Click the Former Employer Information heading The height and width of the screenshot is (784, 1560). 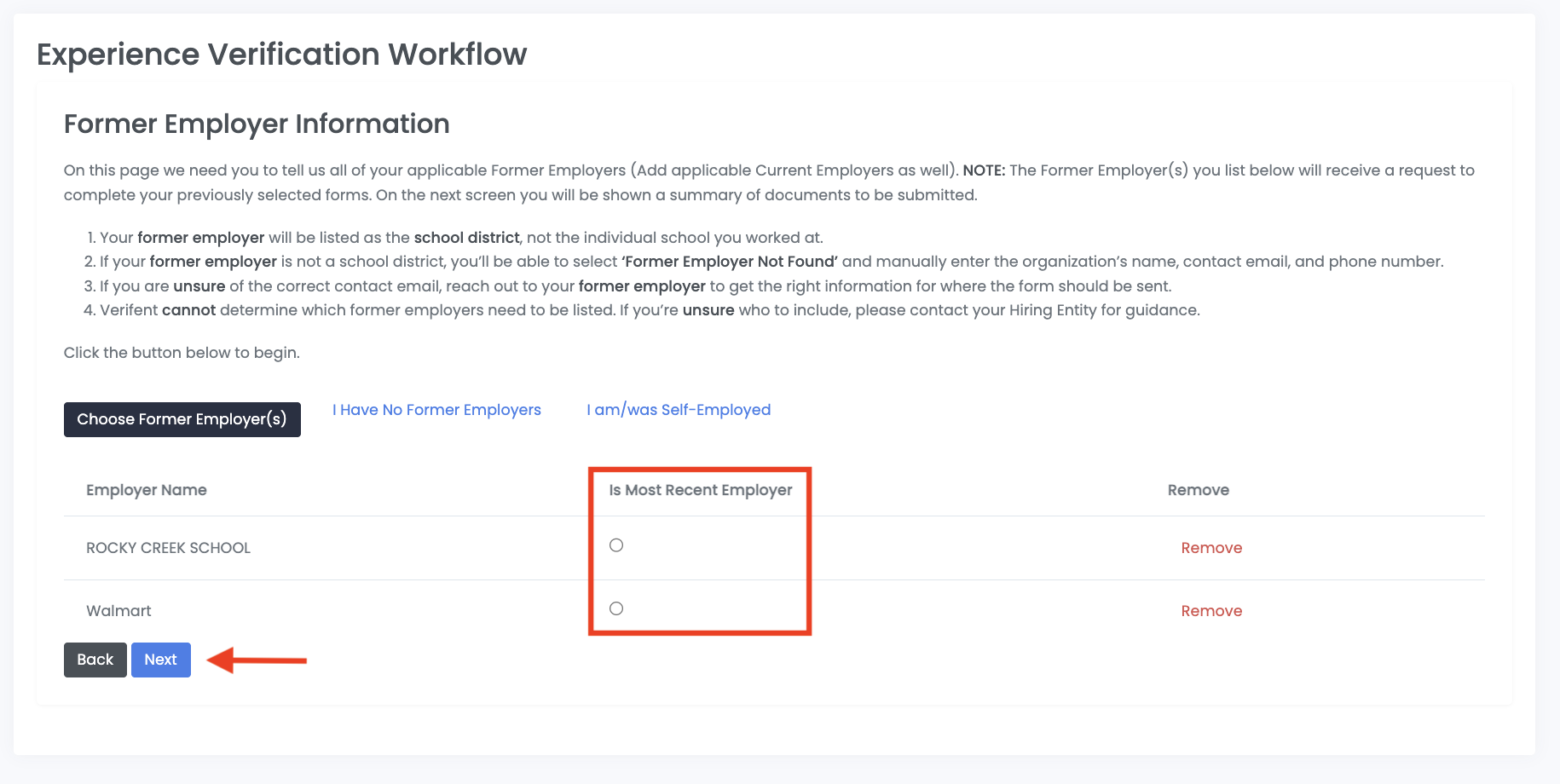point(257,124)
